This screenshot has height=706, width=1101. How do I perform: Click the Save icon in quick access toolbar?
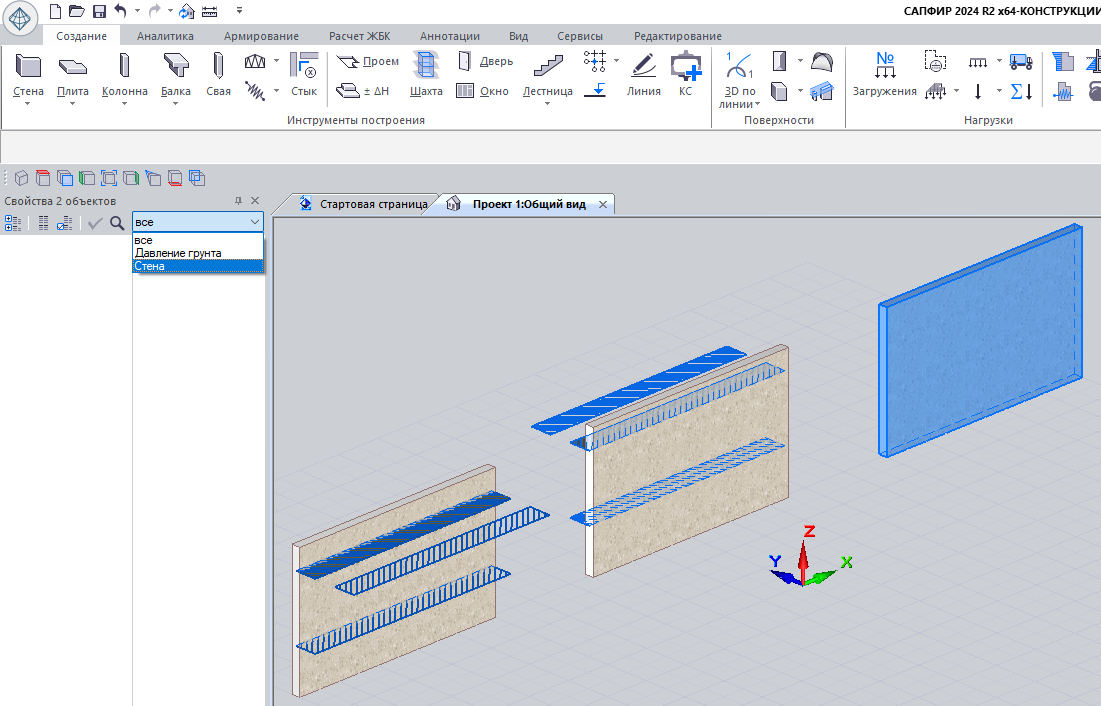pyautogui.click(x=99, y=11)
